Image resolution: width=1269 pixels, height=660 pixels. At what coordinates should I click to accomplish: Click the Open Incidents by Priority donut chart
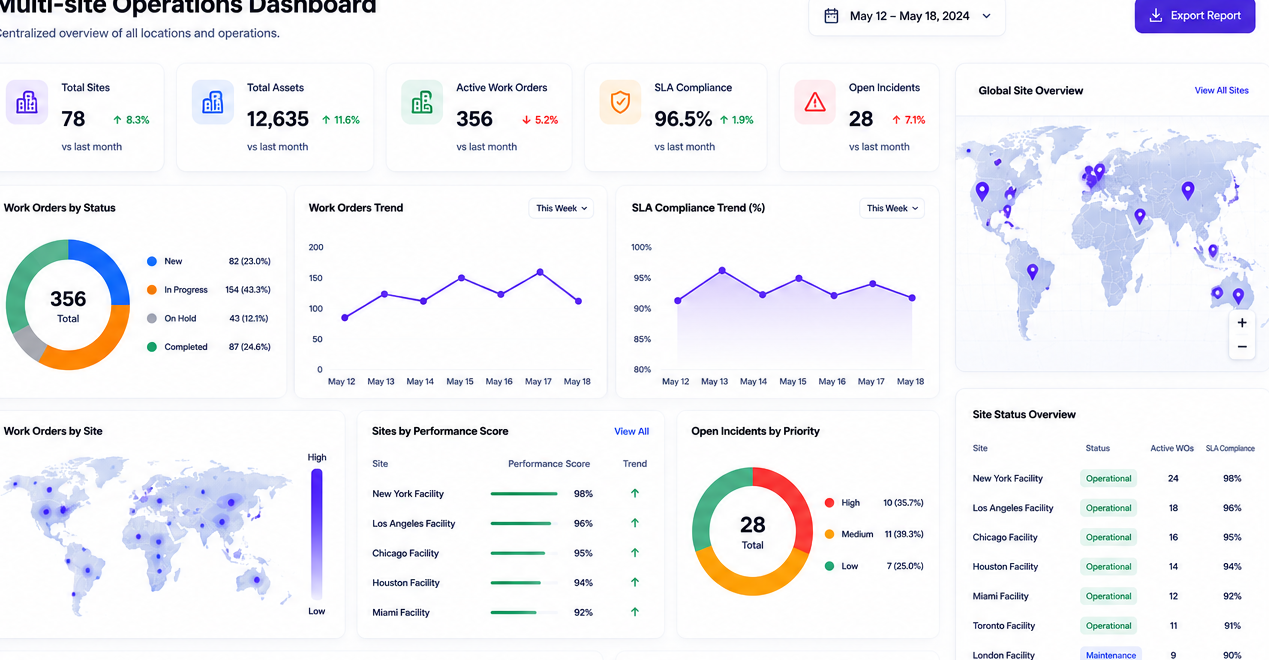tap(753, 531)
